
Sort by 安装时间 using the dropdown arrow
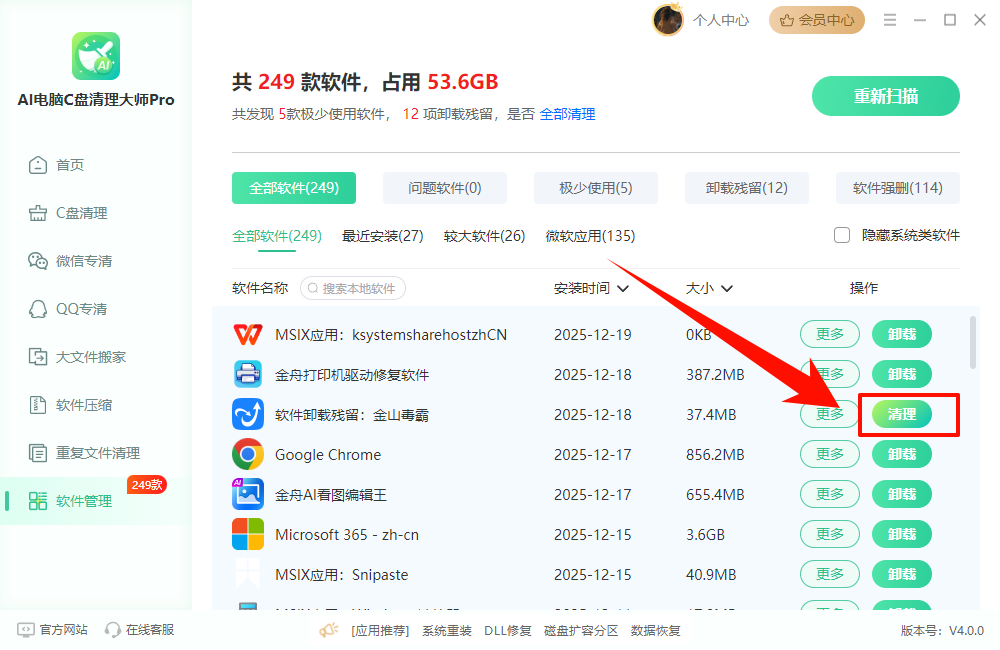coord(625,287)
